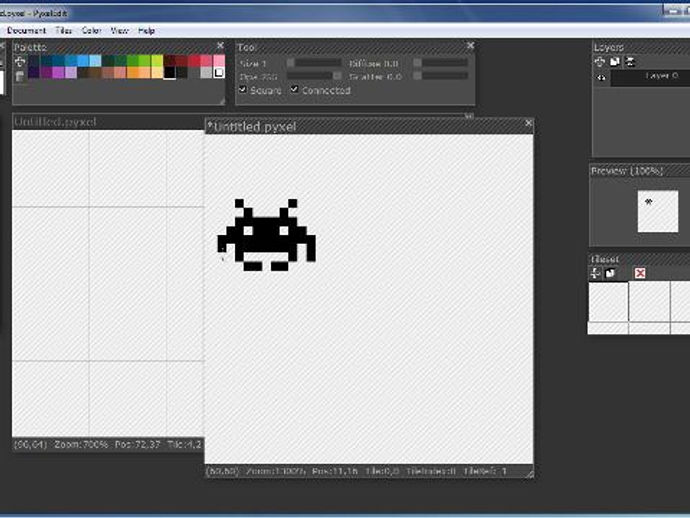Close the front *Untitled.pyxel document
Image resolution: width=690 pixels, height=518 pixels.
point(529,123)
